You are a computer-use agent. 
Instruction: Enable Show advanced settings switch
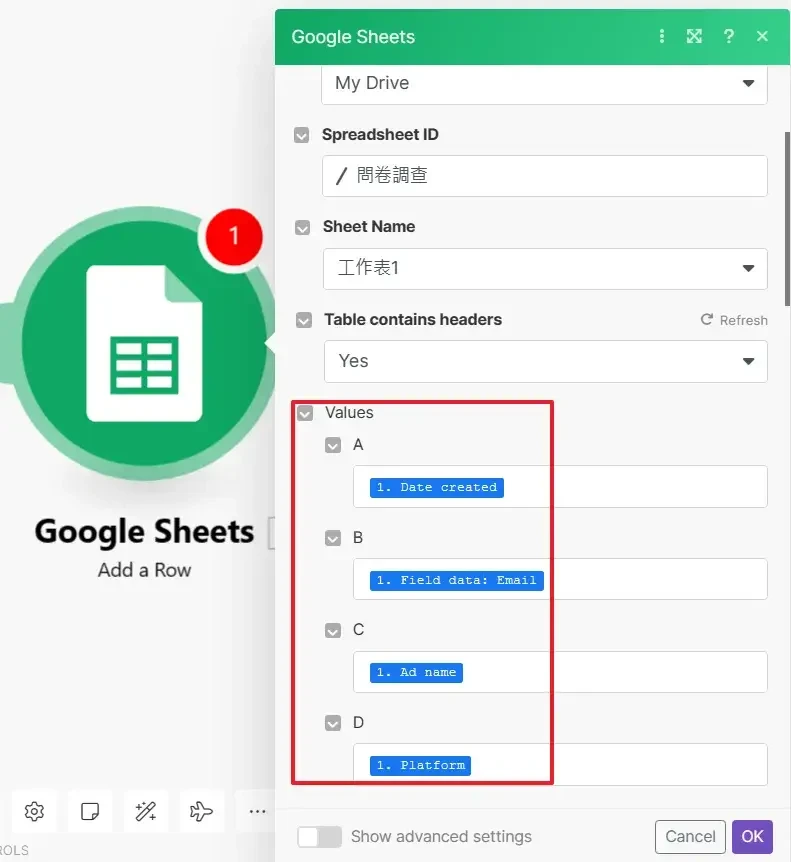319,837
